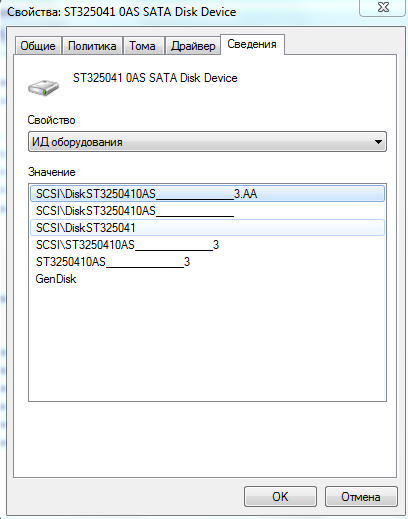Click the dialog title bar text
Viewport: 408px width, 519px height.
pyautogui.click(x=122, y=12)
